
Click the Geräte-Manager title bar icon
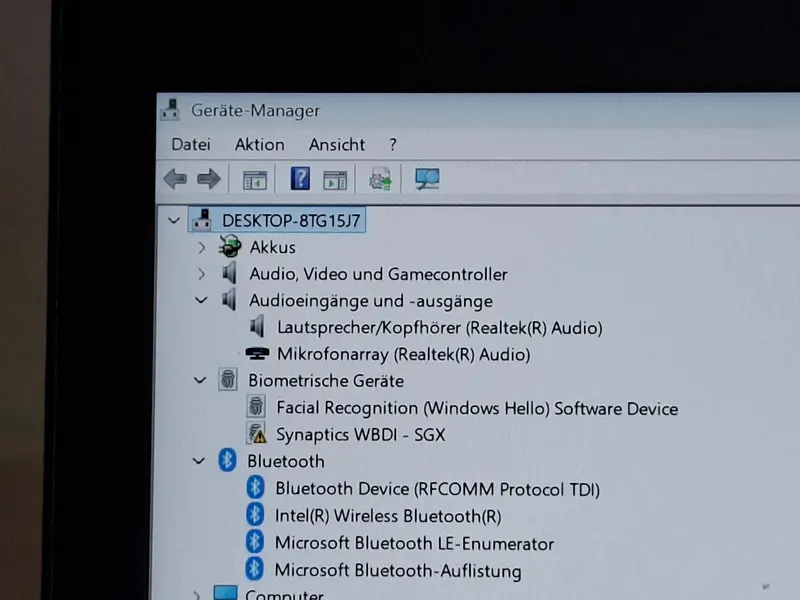(170, 109)
